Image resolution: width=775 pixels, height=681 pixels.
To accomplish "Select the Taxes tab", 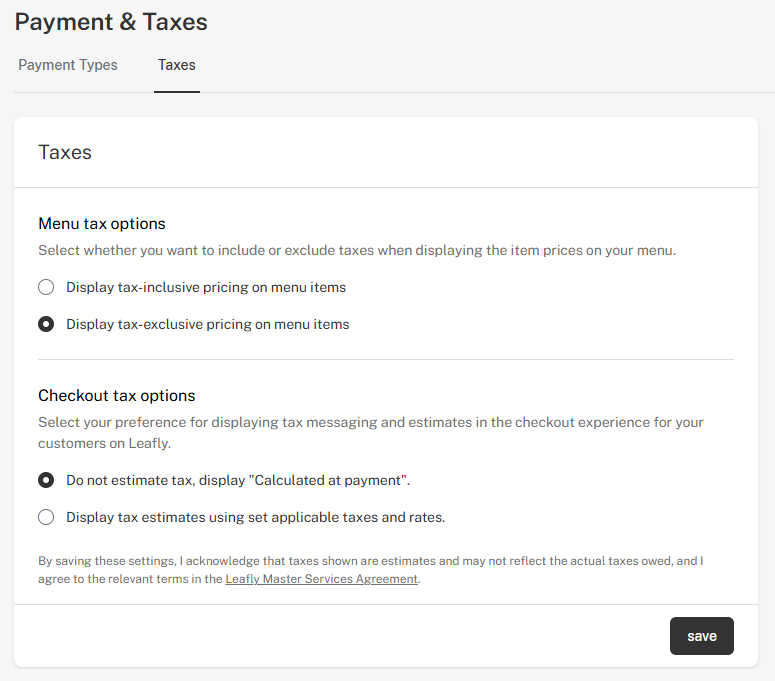I will 176,65.
